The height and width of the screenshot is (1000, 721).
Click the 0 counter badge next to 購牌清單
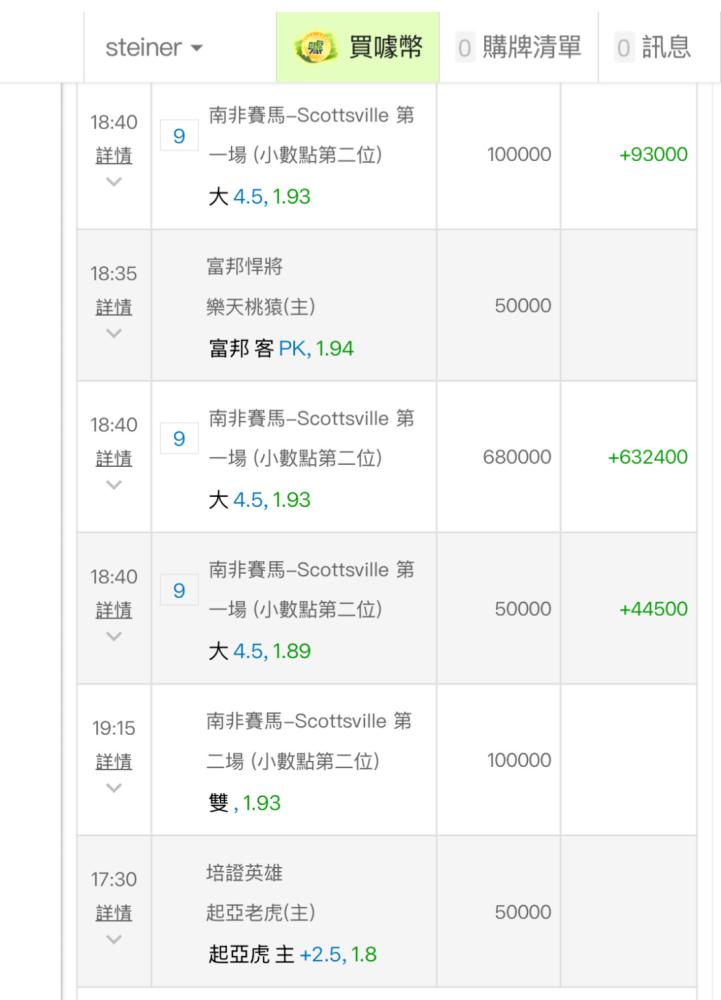tap(464, 48)
